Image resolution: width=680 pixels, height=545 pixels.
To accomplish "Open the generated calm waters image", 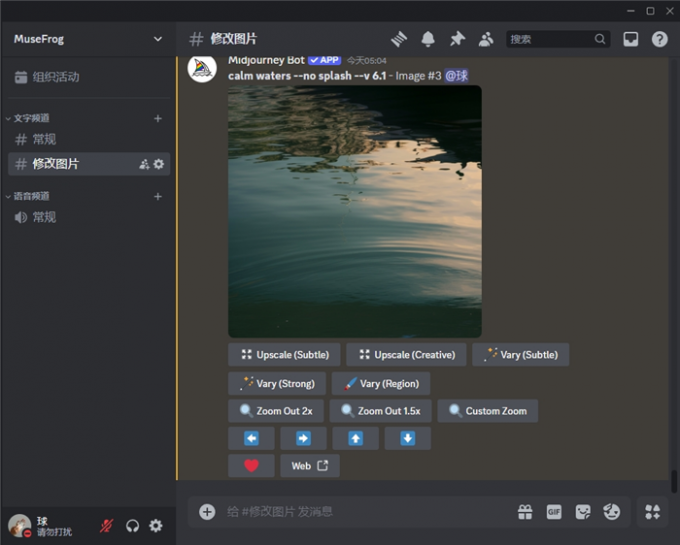I will pos(355,211).
